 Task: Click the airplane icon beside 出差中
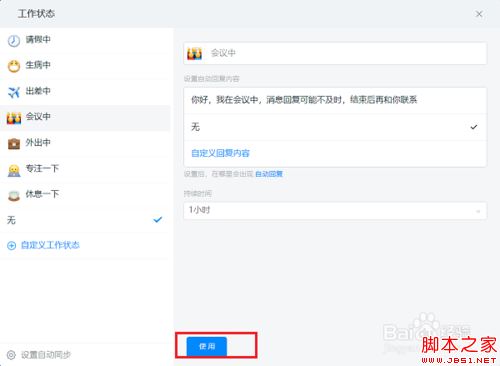(14, 92)
